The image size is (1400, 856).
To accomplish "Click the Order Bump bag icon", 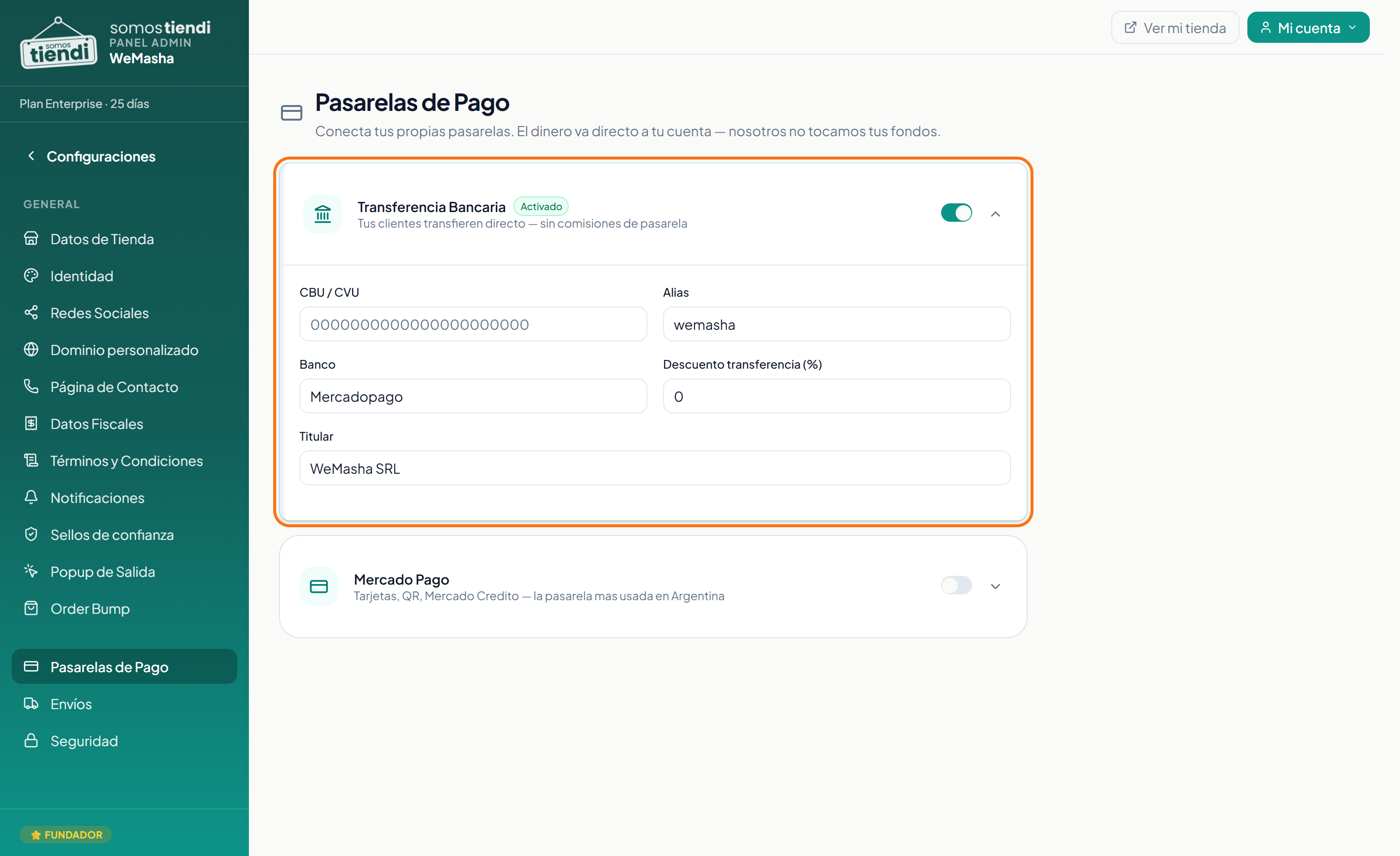I will coord(31,608).
